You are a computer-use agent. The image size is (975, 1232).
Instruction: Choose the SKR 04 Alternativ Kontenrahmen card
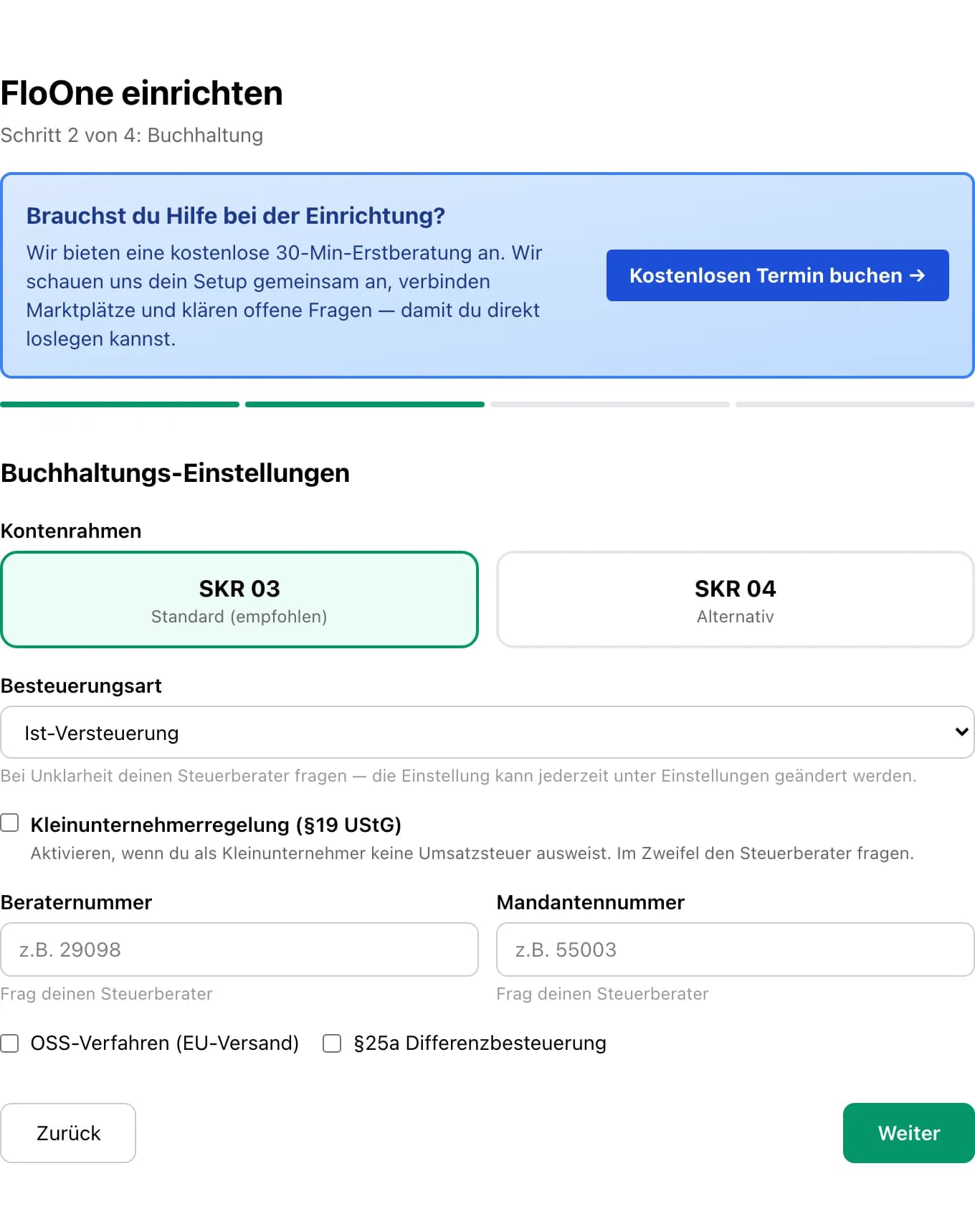point(736,600)
